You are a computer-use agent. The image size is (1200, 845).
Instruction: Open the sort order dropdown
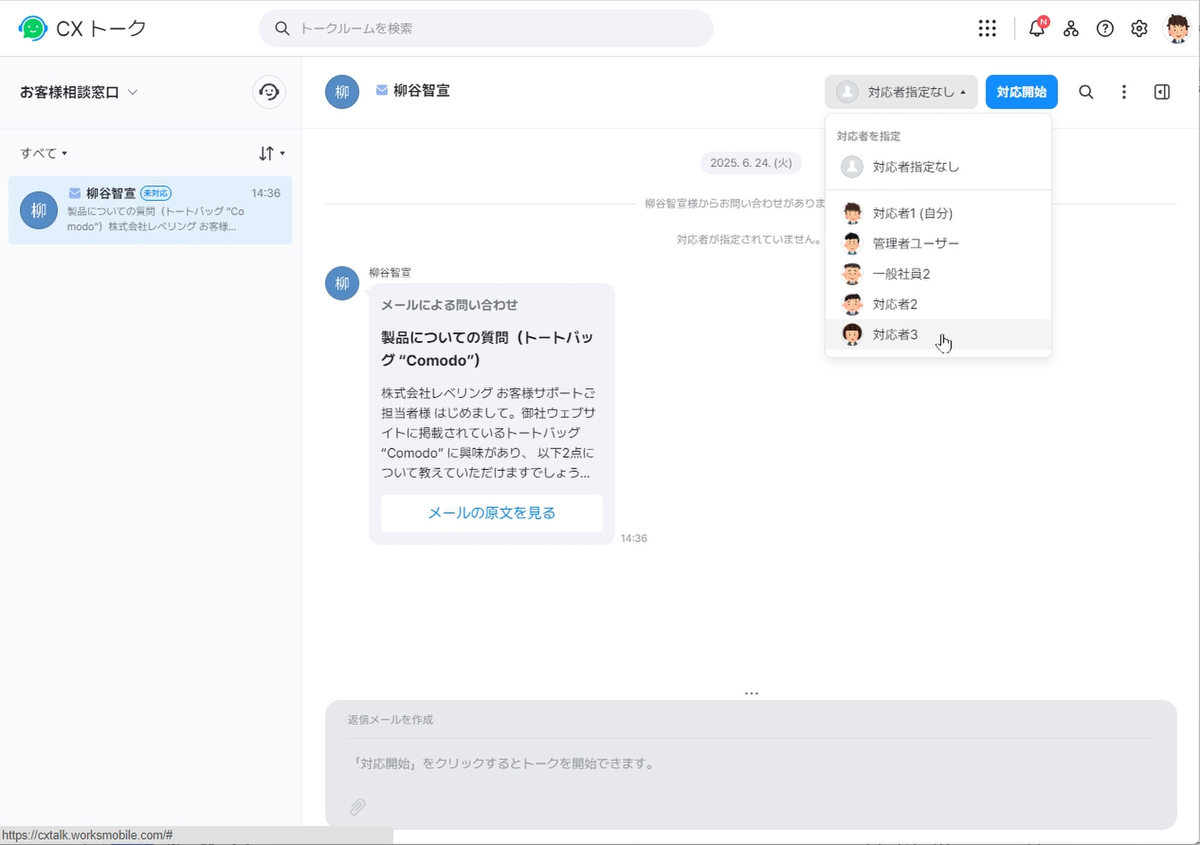click(x=272, y=153)
